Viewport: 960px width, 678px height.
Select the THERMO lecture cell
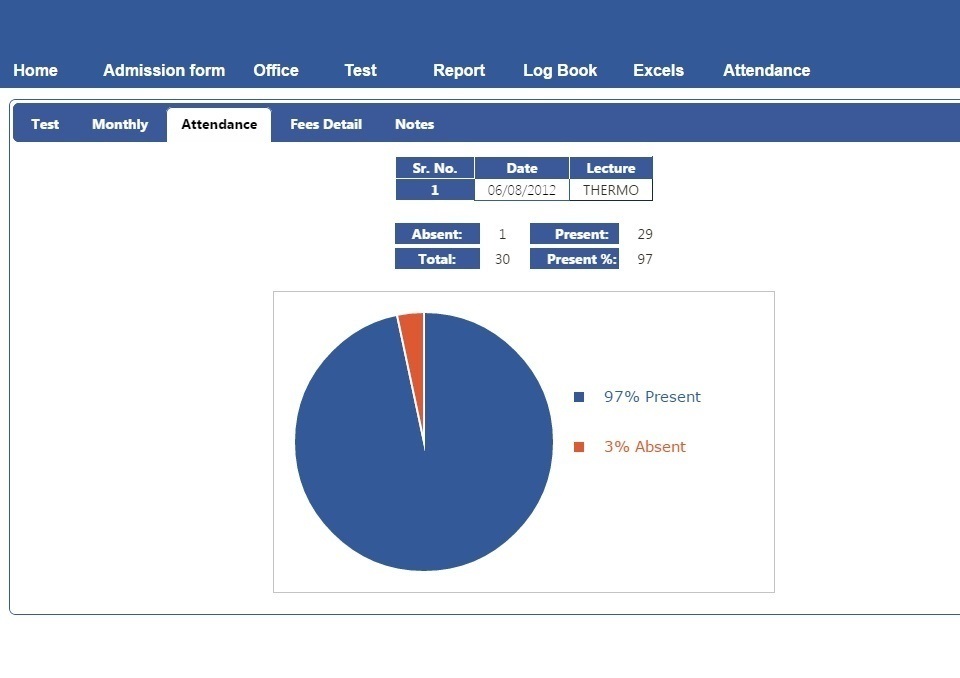(x=610, y=190)
